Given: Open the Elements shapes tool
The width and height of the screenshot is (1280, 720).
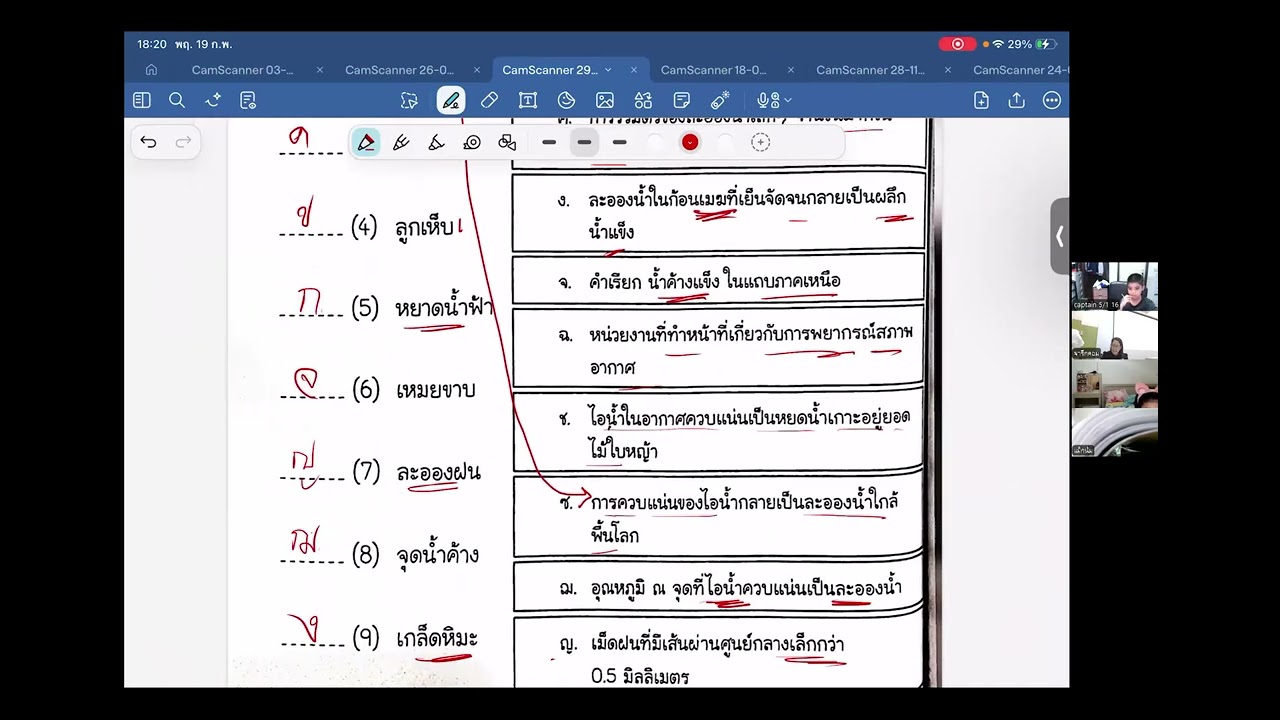Looking at the screenshot, I should [643, 100].
